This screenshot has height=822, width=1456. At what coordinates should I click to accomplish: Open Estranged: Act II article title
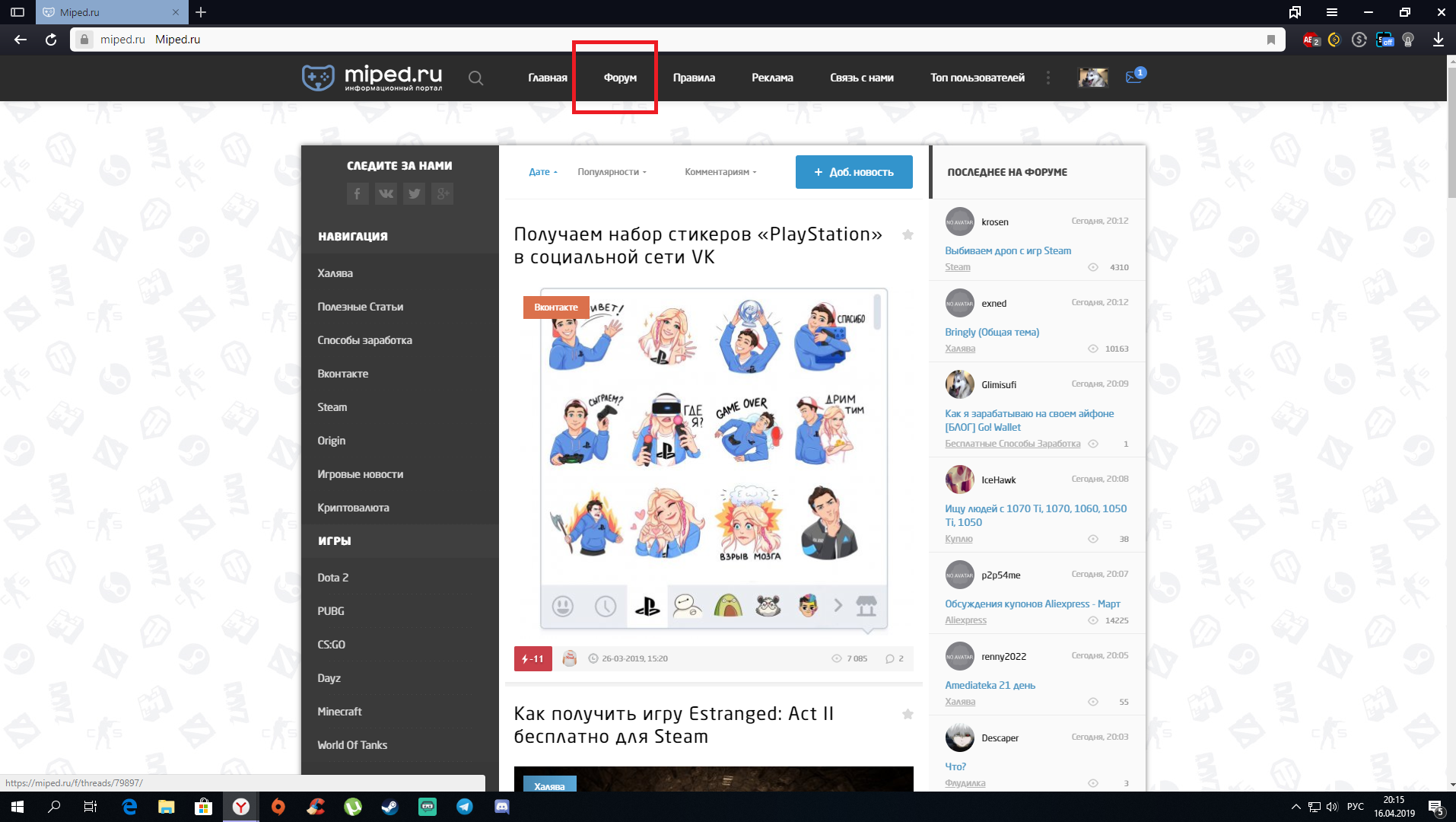674,725
